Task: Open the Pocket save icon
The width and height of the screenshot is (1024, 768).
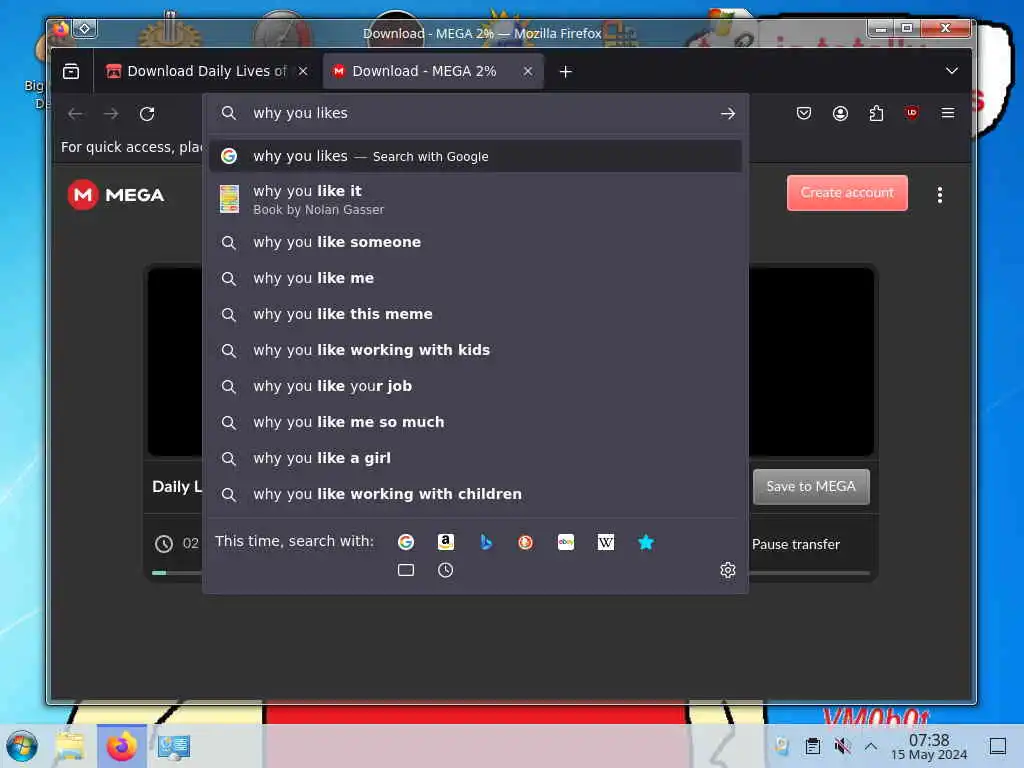Action: click(804, 113)
